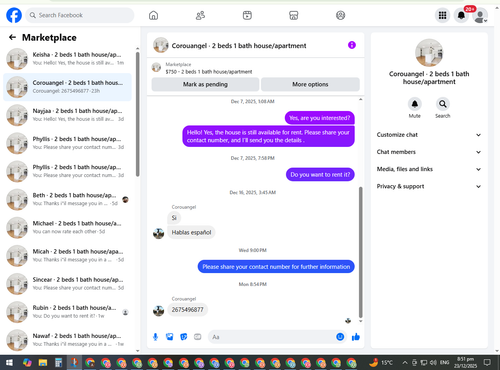Open Calculator from taskbar

click(58, 362)
